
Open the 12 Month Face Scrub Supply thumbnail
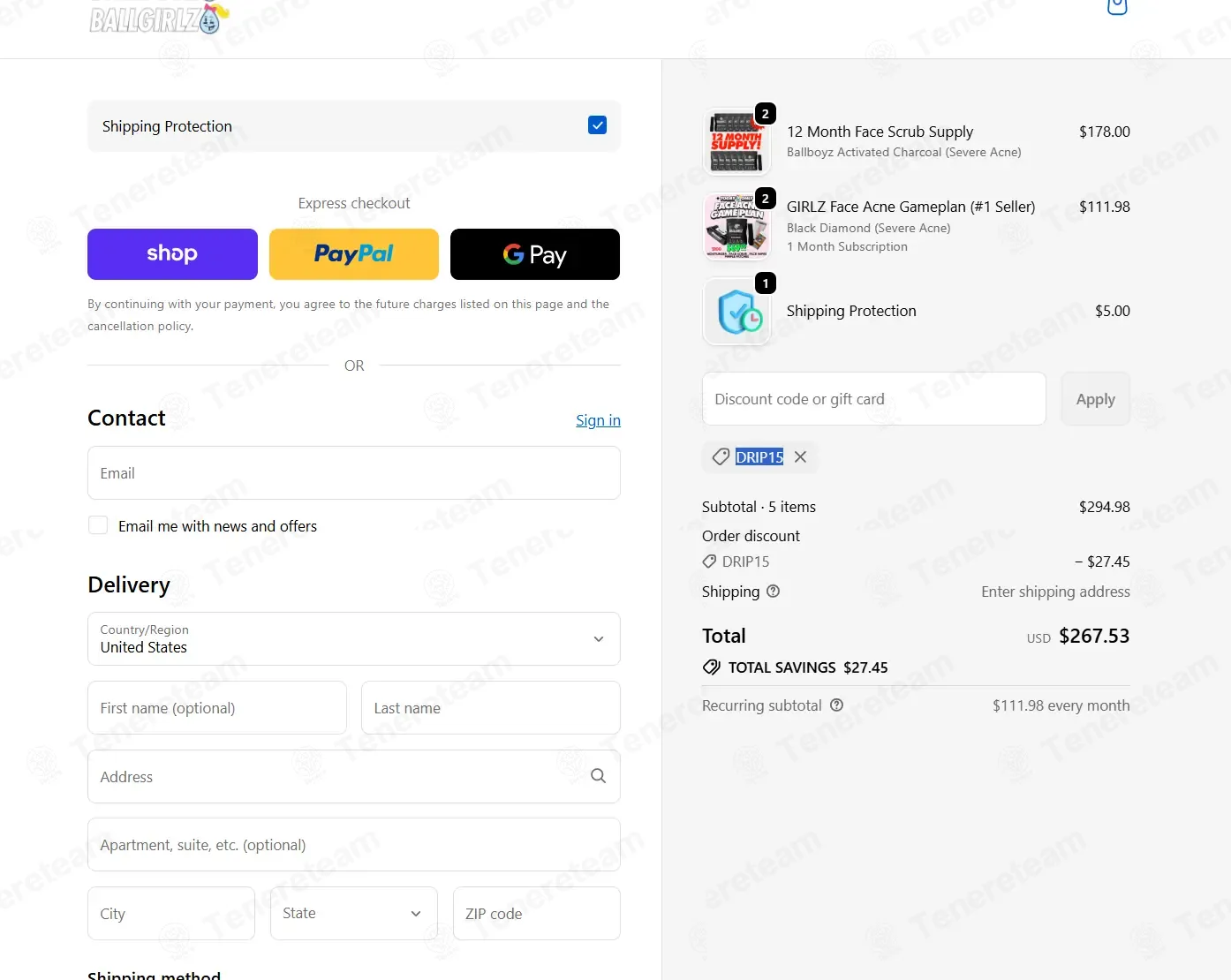[736, 142]
